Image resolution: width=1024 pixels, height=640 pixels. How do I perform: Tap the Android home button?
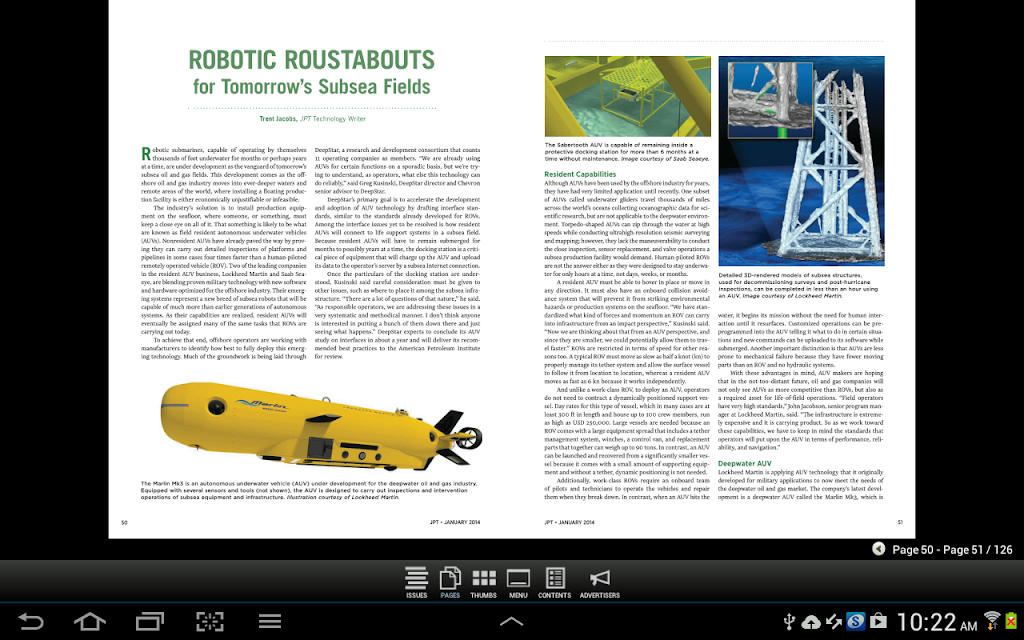point(90,621)
